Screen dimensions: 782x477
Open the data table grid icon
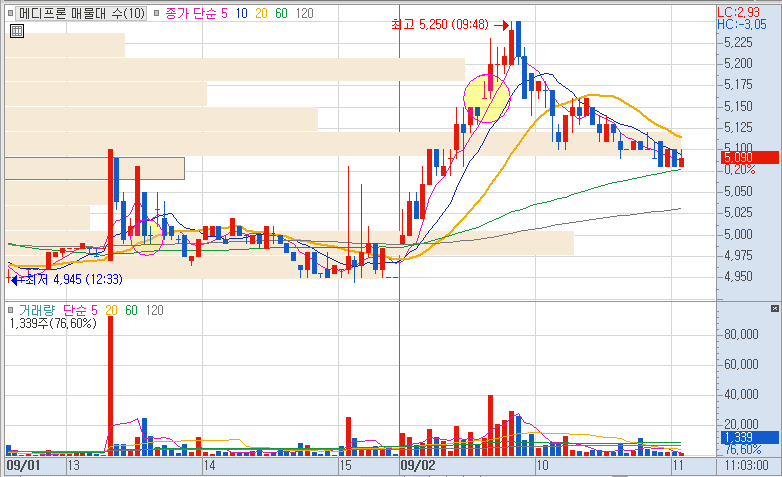point(16,31)
